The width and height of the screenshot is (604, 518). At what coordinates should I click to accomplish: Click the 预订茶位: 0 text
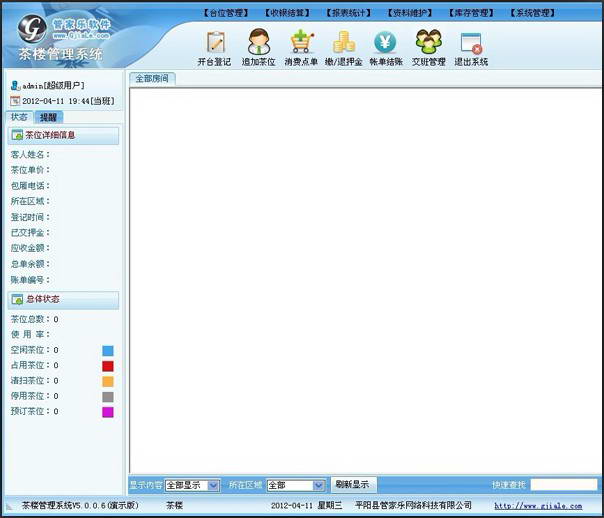coord(35,412)
